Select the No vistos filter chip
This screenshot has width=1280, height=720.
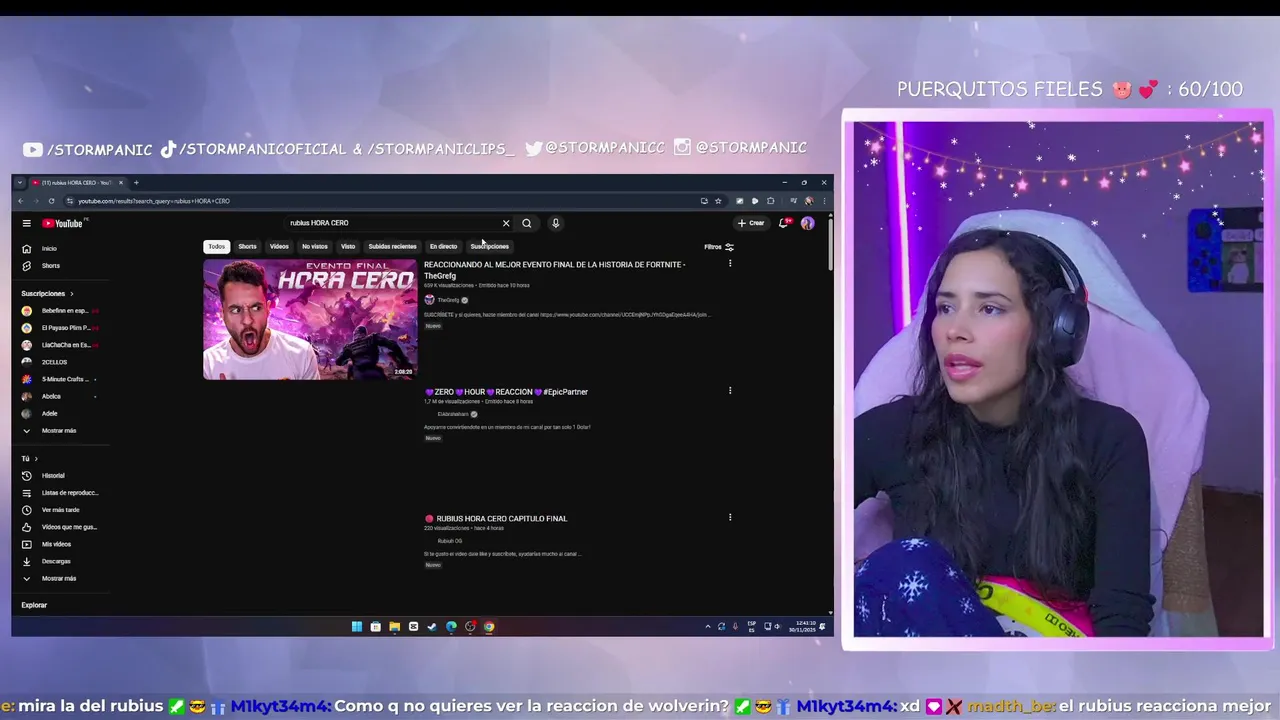tap(315, 247)
